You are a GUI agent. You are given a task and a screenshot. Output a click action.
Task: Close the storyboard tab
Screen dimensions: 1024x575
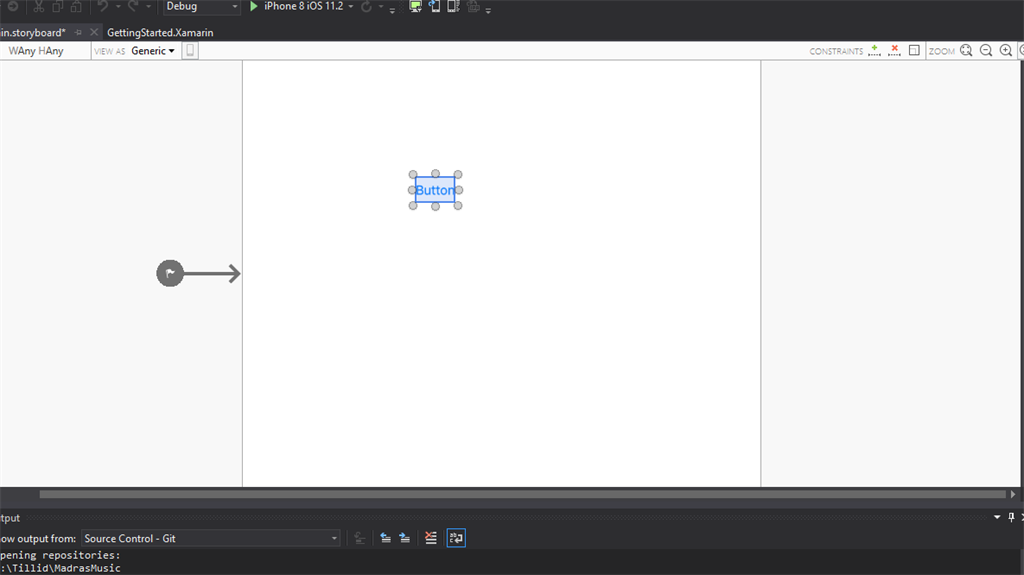pyautogui.click(x=94, y=32)
